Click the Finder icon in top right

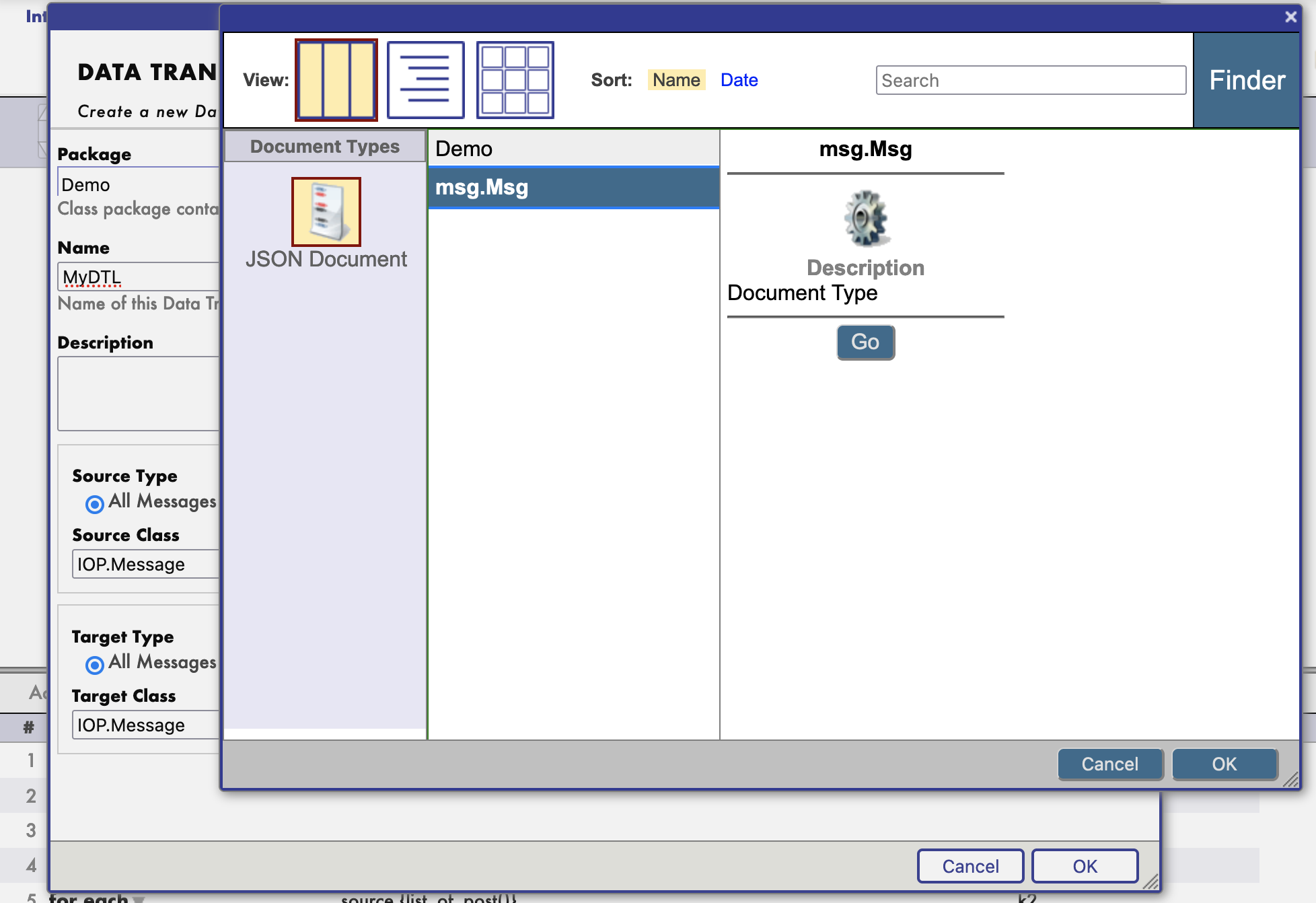pos(1247,80)
